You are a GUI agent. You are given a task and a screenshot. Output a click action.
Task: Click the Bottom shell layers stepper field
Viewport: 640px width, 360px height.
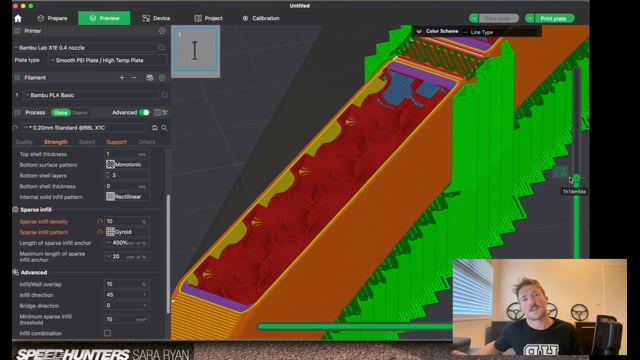(x=127, y=175)
